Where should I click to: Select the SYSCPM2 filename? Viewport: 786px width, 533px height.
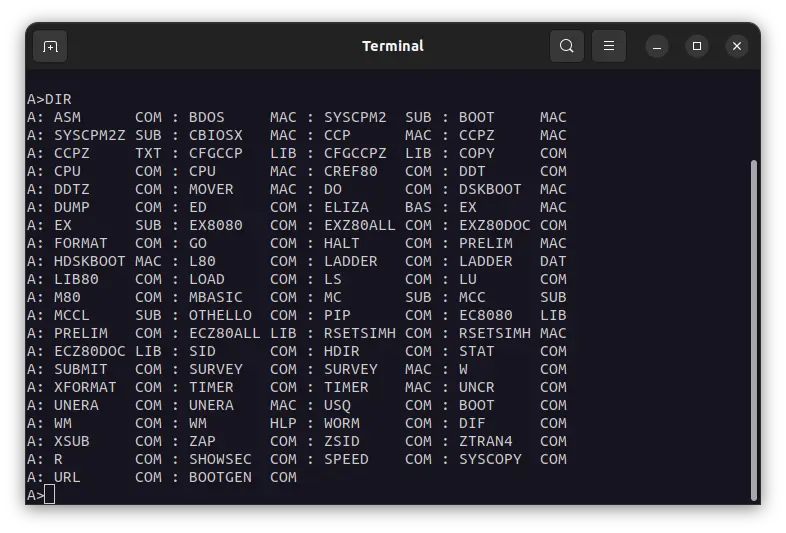(355, 117)
